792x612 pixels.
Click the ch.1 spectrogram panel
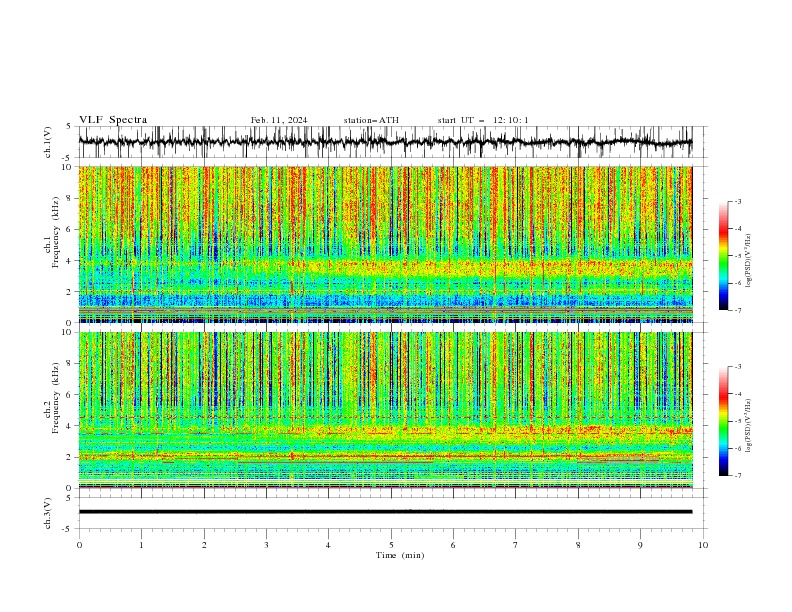[x=385, y=244]
